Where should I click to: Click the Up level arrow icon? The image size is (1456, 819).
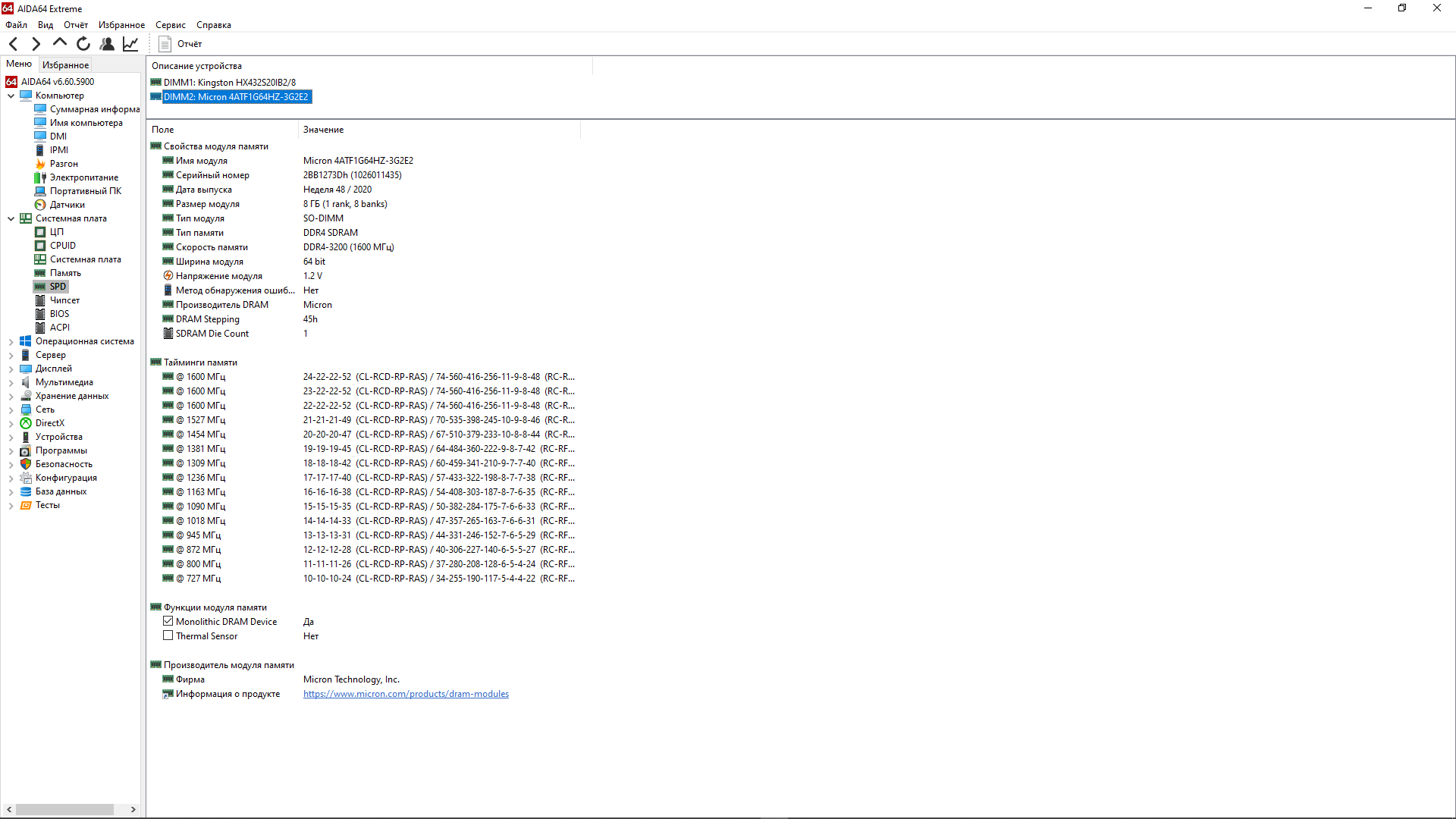pyautogui.click(x=60, y=43)
